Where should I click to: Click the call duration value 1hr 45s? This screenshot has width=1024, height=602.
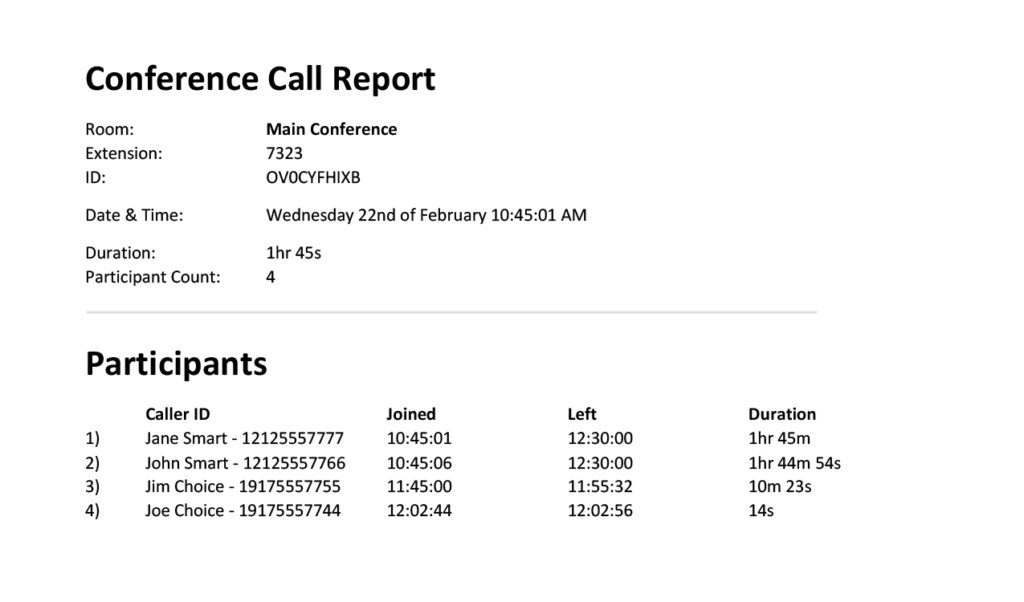[x=293, y=253]
